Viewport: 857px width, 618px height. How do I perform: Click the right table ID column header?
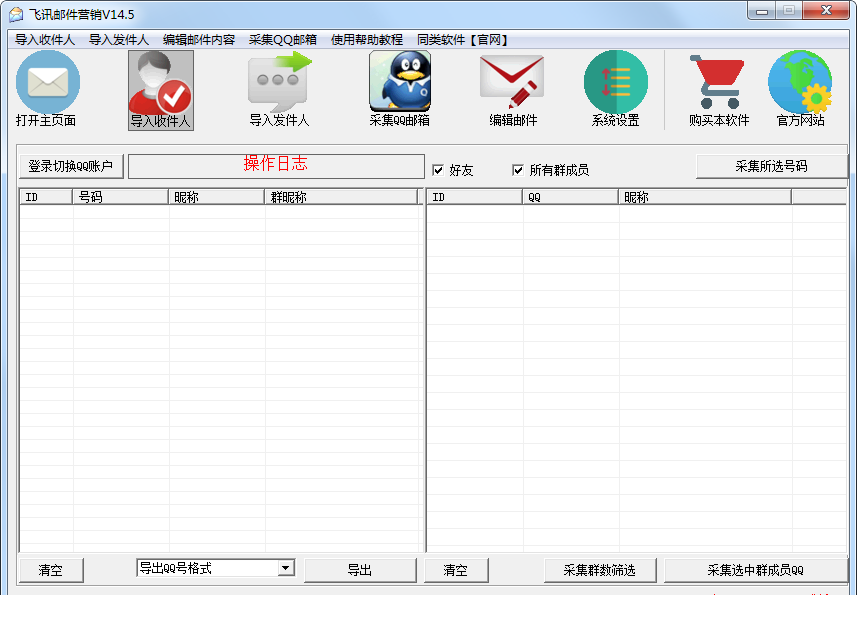pos(474,197)
